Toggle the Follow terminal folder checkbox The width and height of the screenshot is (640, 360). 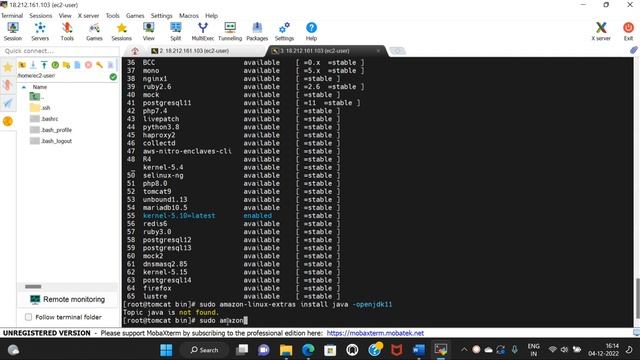(28, 317)
